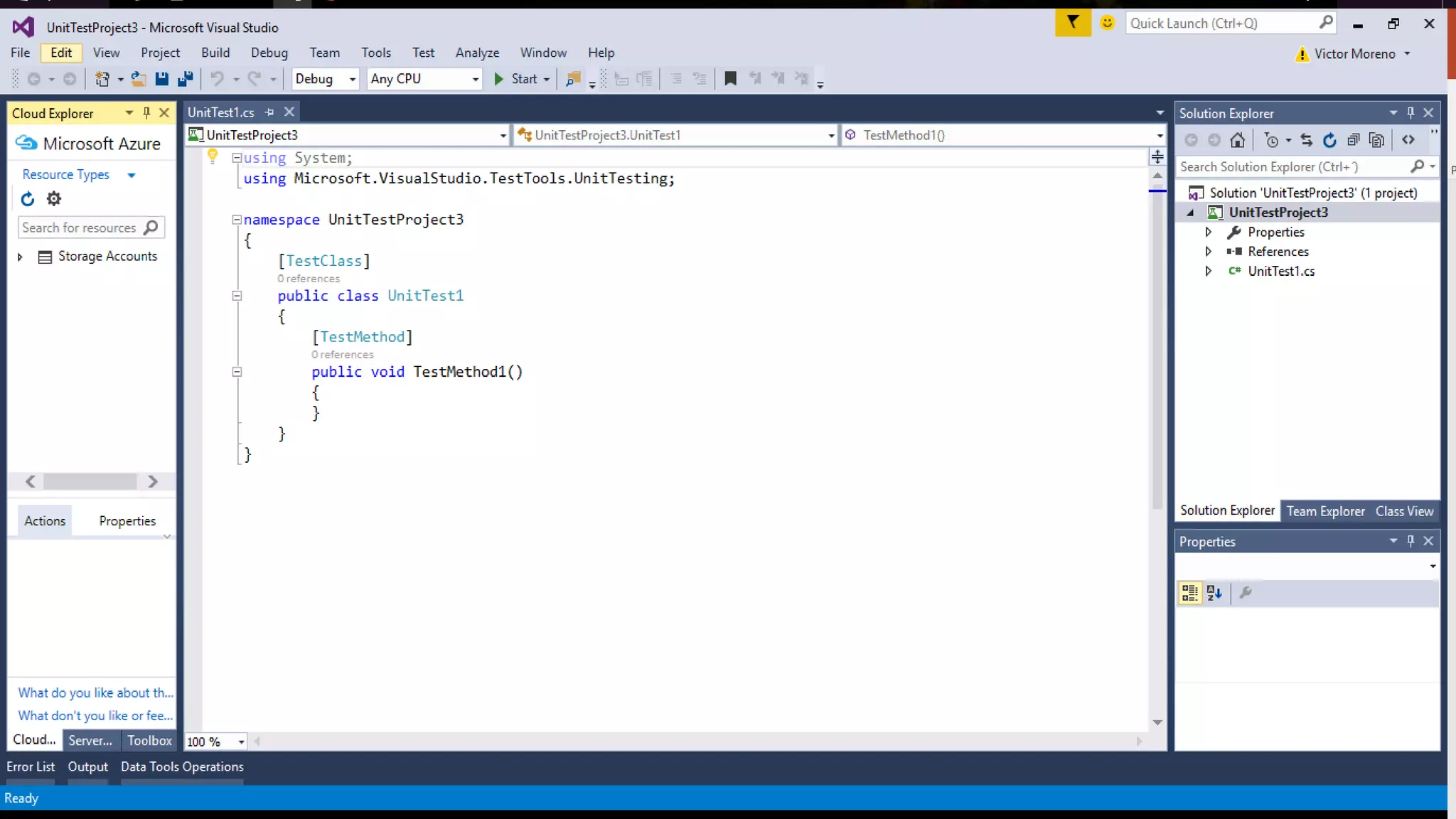This screenshot has height=819, width=1456.
Task: Open the Test menu
Action: [423, 53]
